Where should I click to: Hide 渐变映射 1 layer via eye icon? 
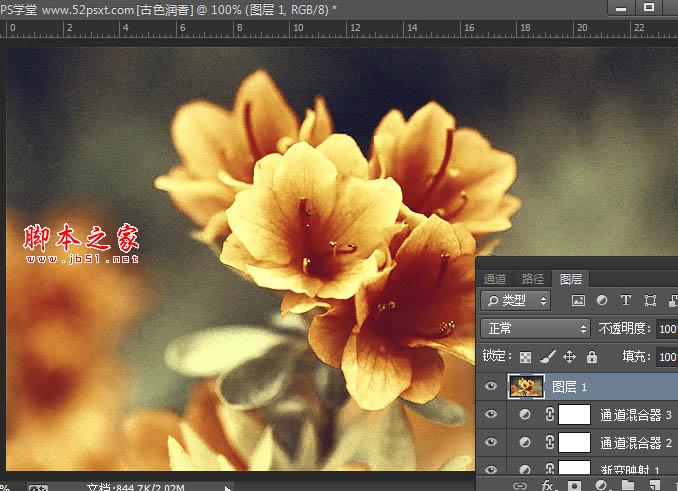491,469
